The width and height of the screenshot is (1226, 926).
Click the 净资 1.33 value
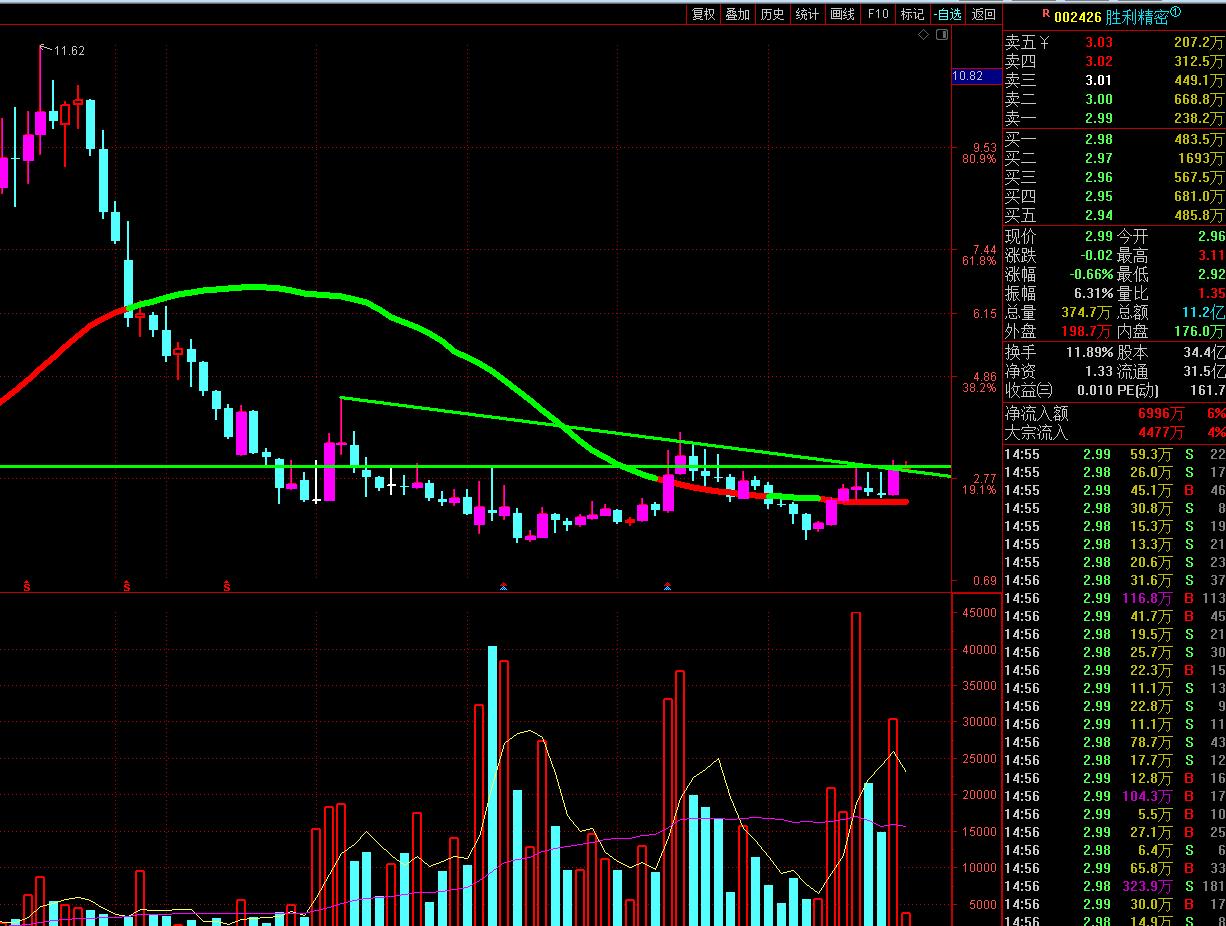1099,371
